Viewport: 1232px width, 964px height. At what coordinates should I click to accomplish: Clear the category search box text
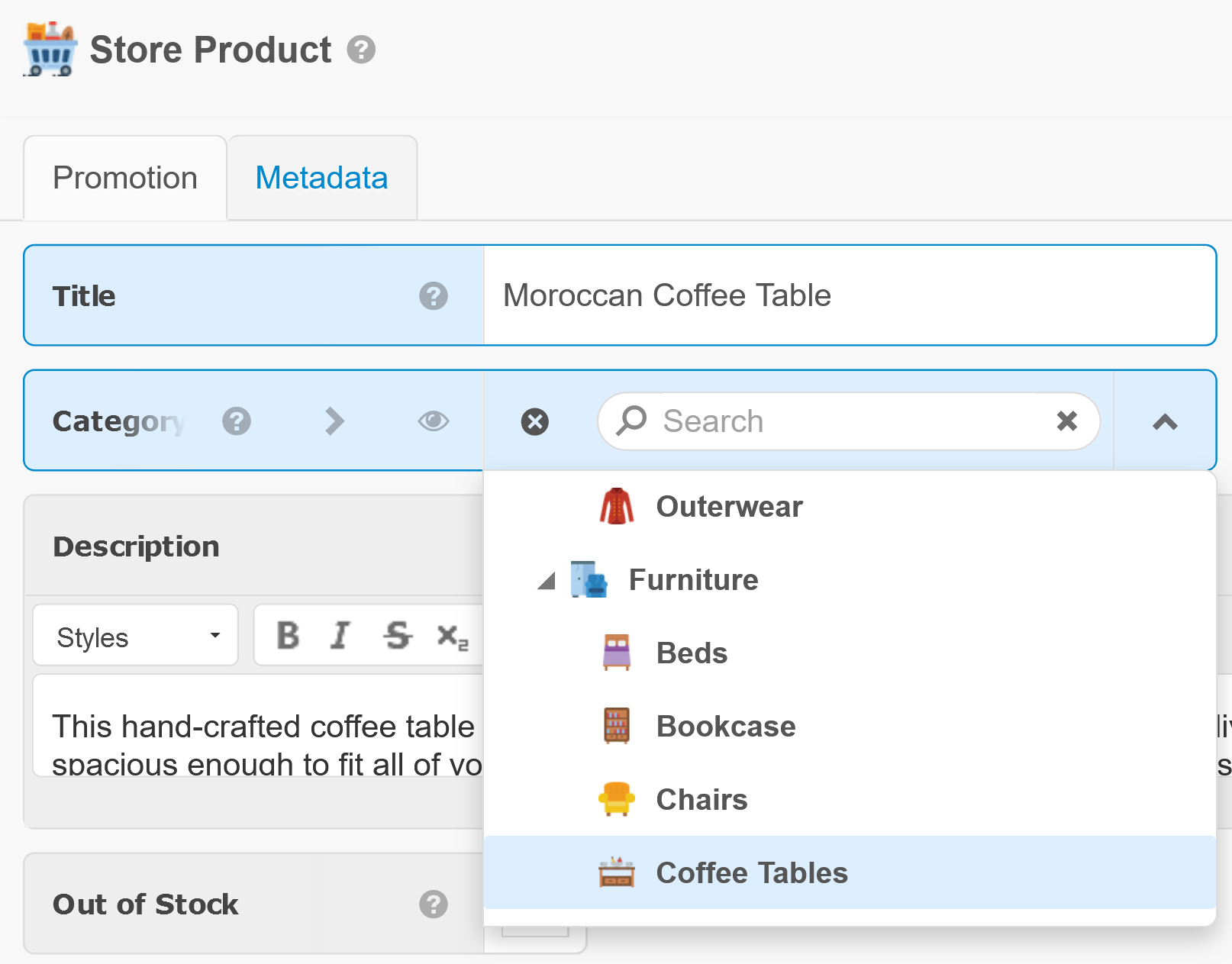(1066, 421)
